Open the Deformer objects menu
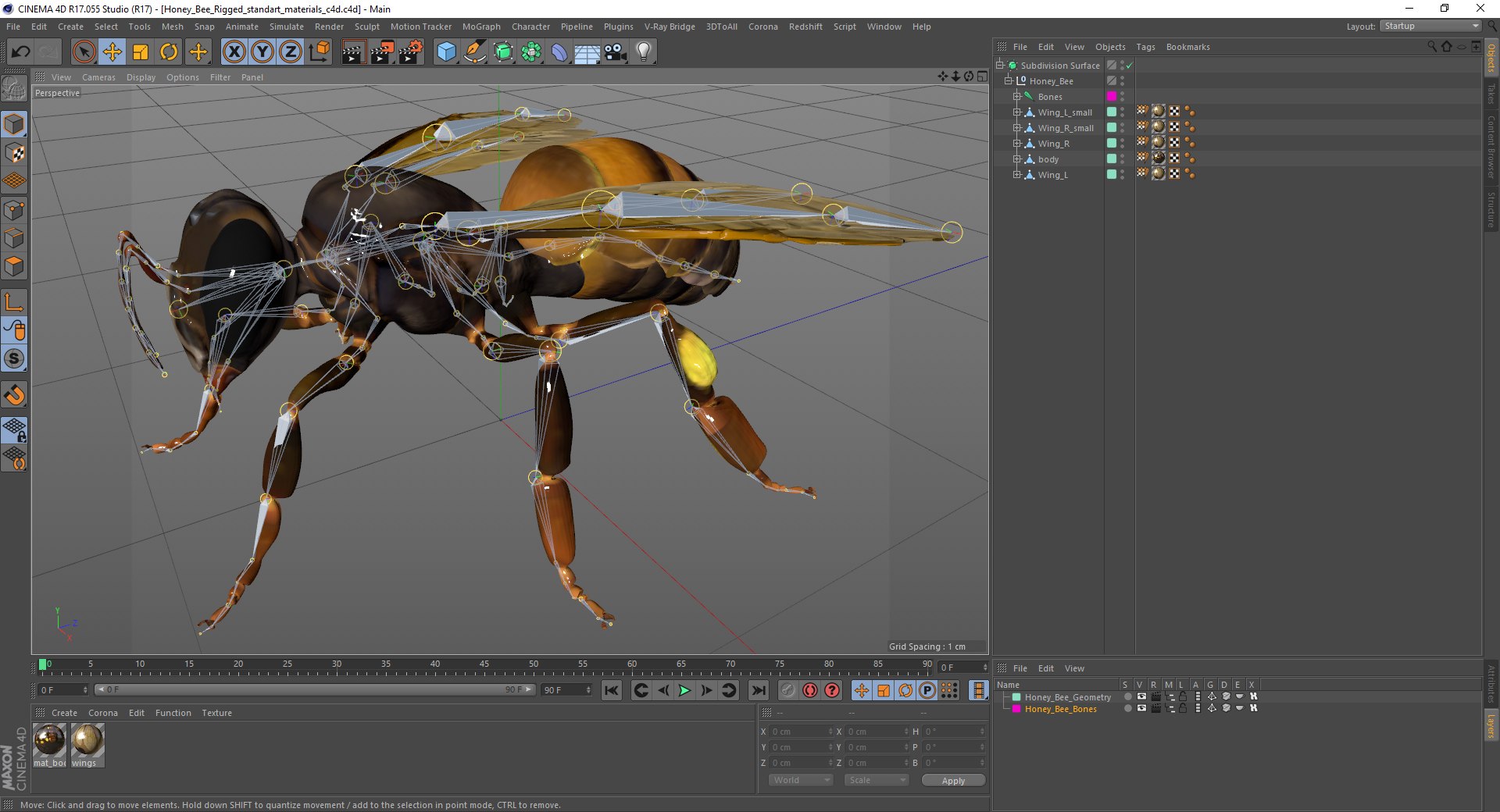The height and width of the screenshot is (812, 1500). [x=559, y=52]
